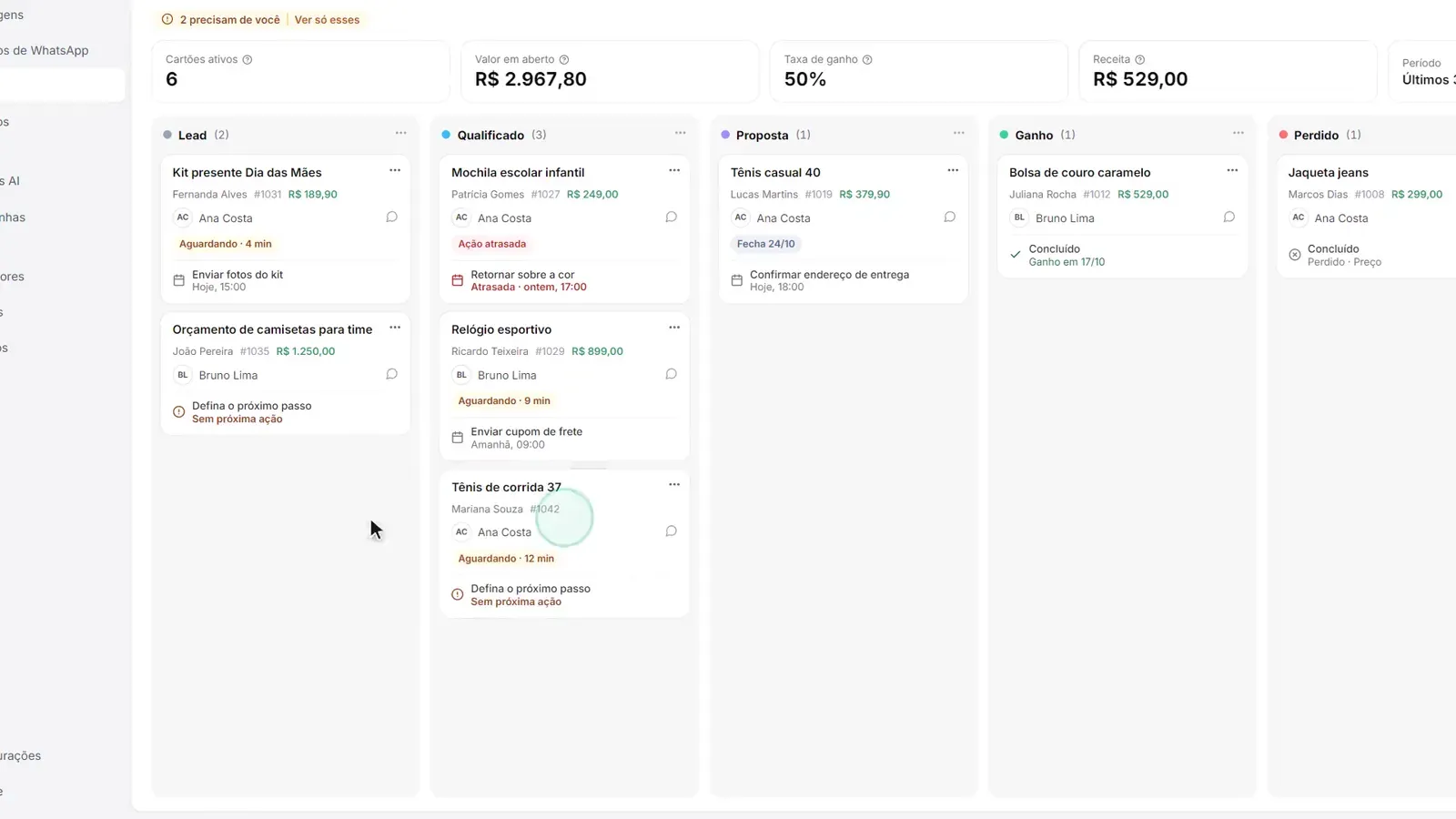Click the Ver só esses link
The height and width of the screenshot is (819, 1456).
[x=327, y=20]
